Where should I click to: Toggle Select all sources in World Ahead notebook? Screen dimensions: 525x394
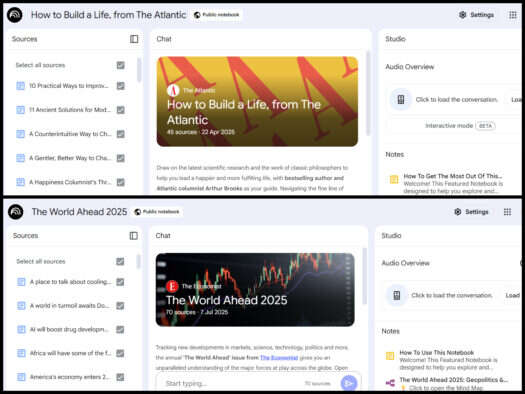tap(120, 261)
